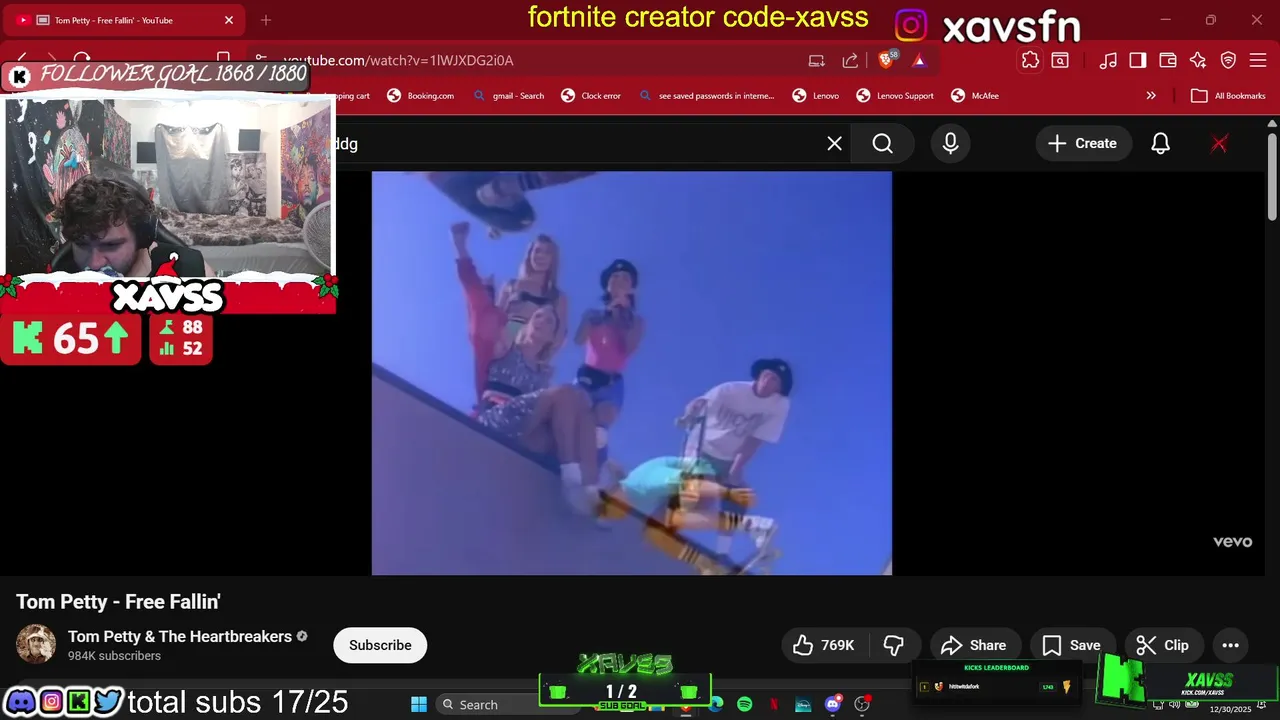The image size is (1280, 720).
Task: Toggle the browser sidebar panel icon
Action: click(1138, 60)
